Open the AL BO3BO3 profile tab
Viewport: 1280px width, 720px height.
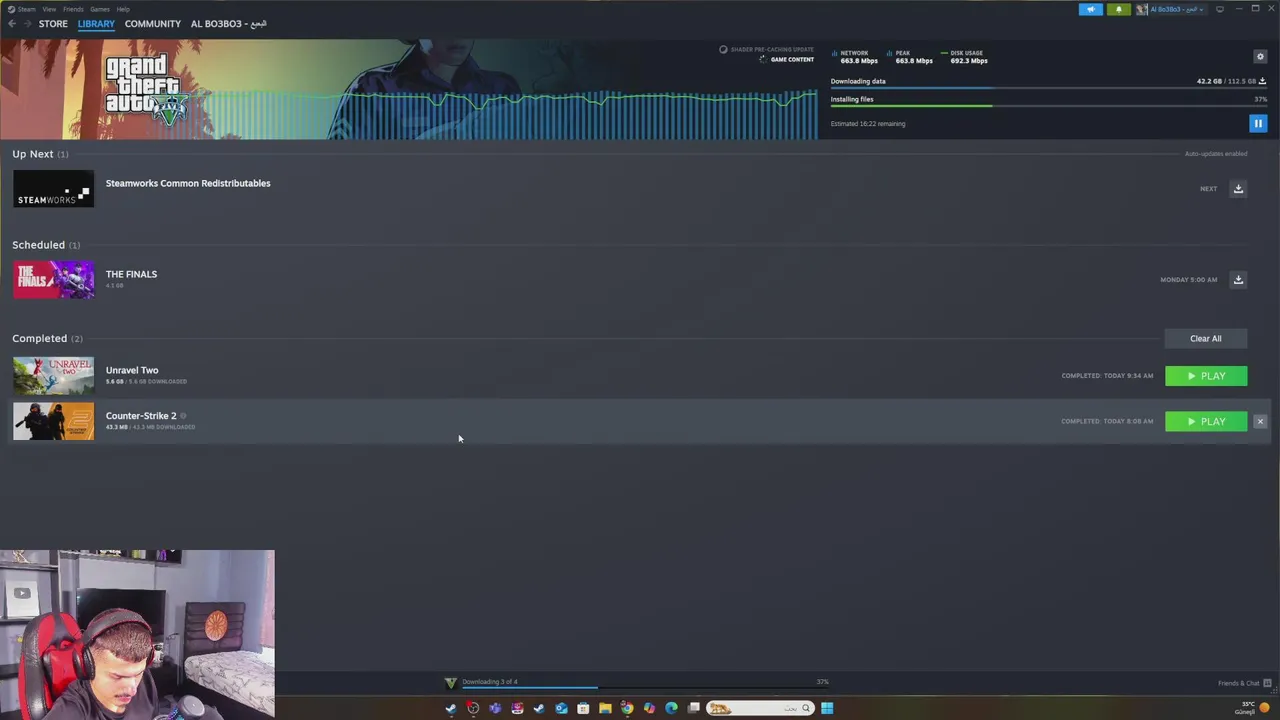(228, 23)
